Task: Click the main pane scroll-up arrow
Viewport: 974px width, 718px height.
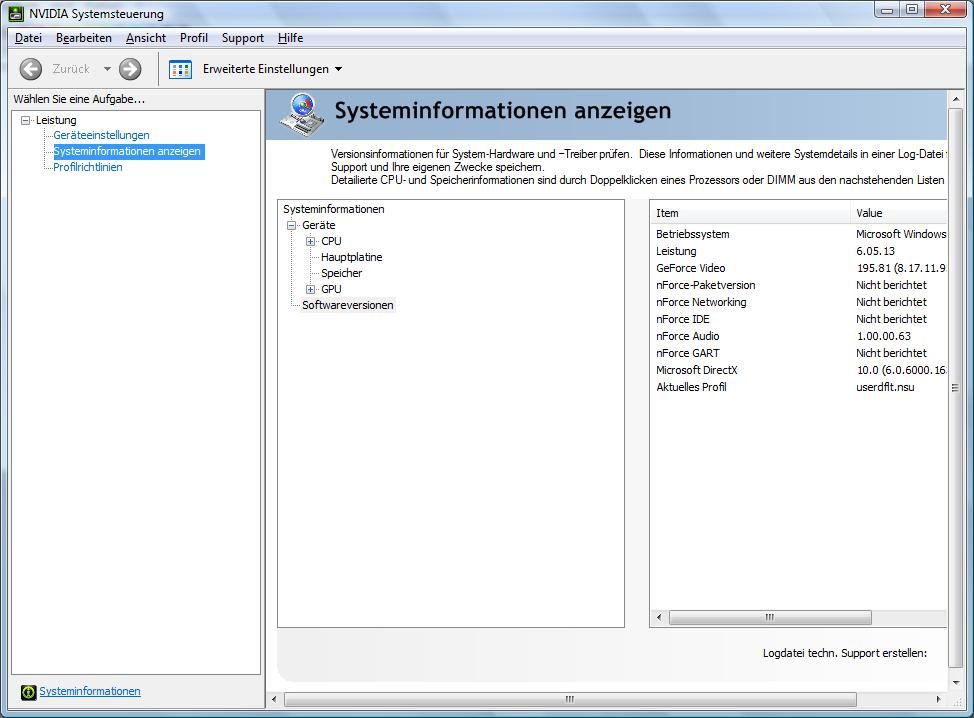Action: (955, 99)
